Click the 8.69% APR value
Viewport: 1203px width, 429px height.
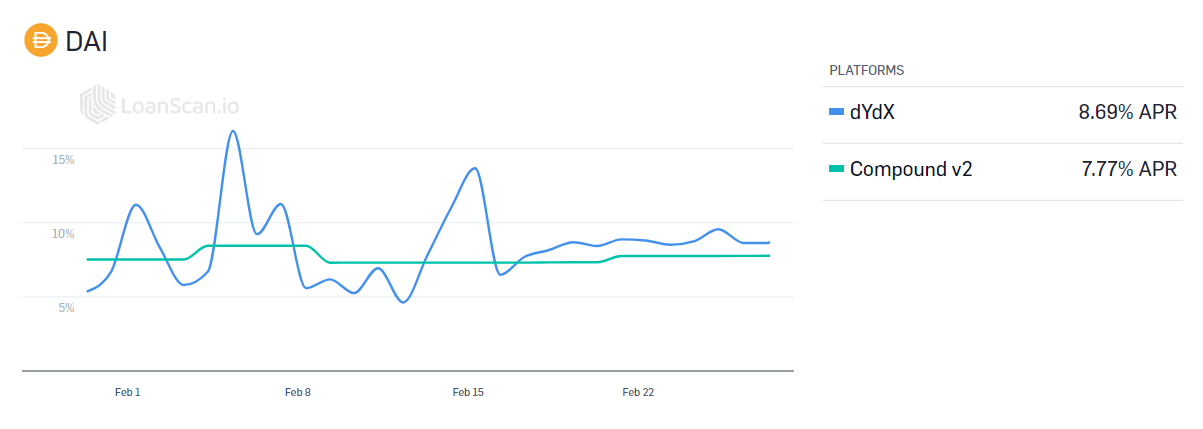pyautogui.click(x=1127, y=113)
